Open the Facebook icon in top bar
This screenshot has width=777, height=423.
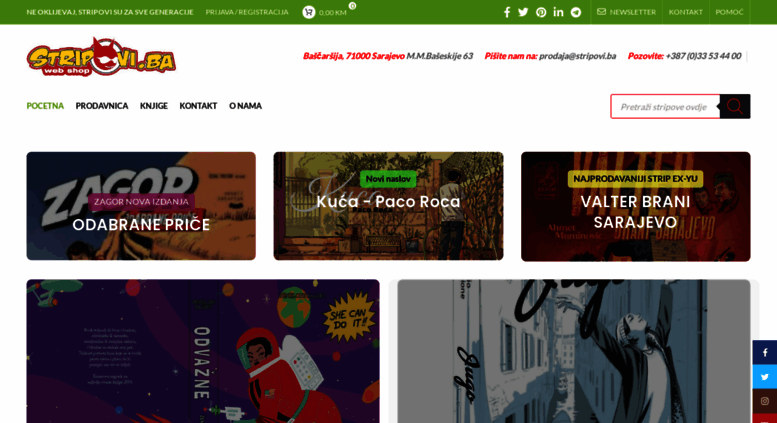(506, 12)
